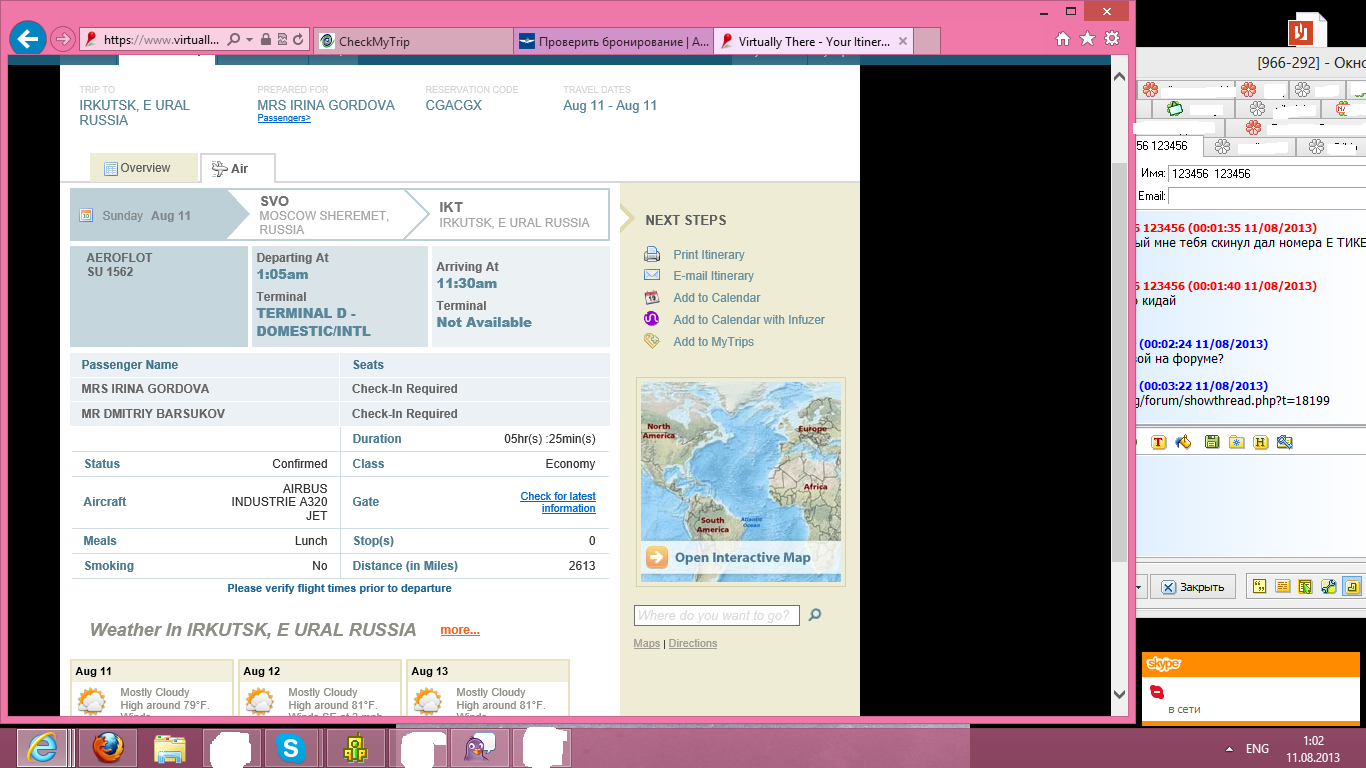
Task: Open the browser Tools gear icon
Action: tap(1111, 39)
